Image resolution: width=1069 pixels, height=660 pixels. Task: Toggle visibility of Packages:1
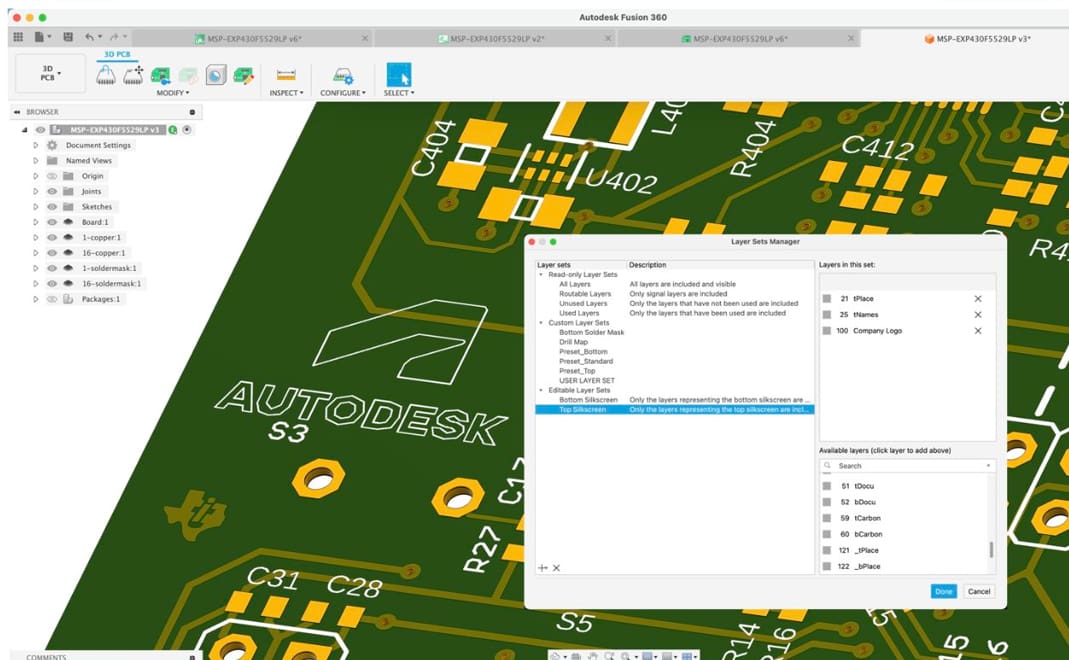[52, 299]
